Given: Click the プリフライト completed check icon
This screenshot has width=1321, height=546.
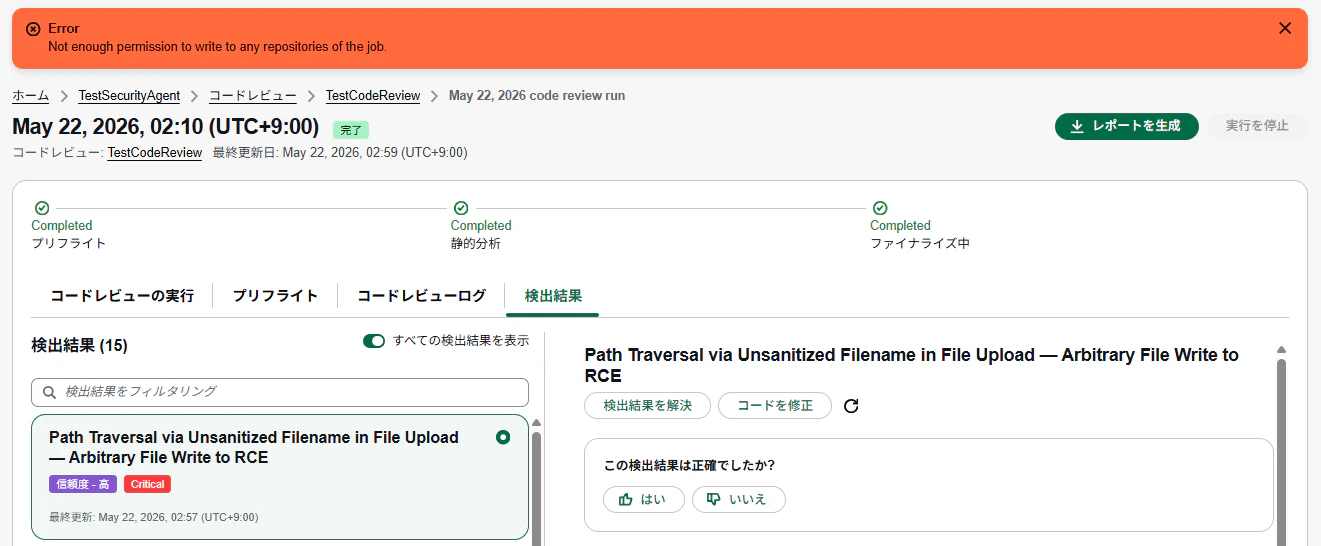Looking at the screenshot, I should tap(41, 208).
